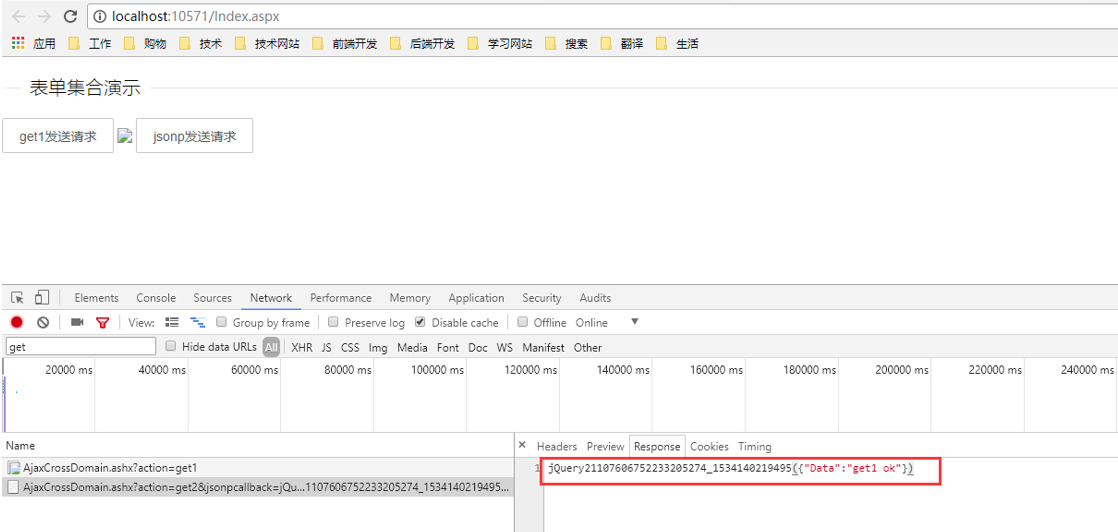Switch to large request rows view
The height and width of the screenshot is (532, 1118).
click(x=172, y=322)
